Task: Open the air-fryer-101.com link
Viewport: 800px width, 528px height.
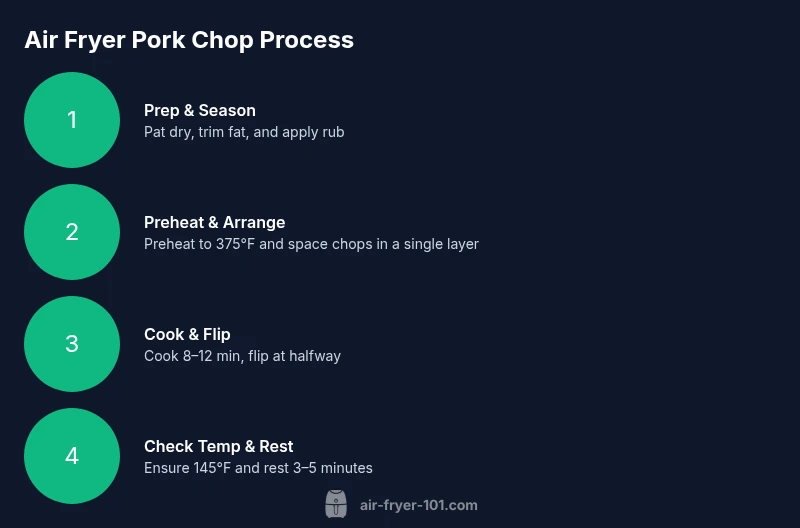Action: (418, 505)
